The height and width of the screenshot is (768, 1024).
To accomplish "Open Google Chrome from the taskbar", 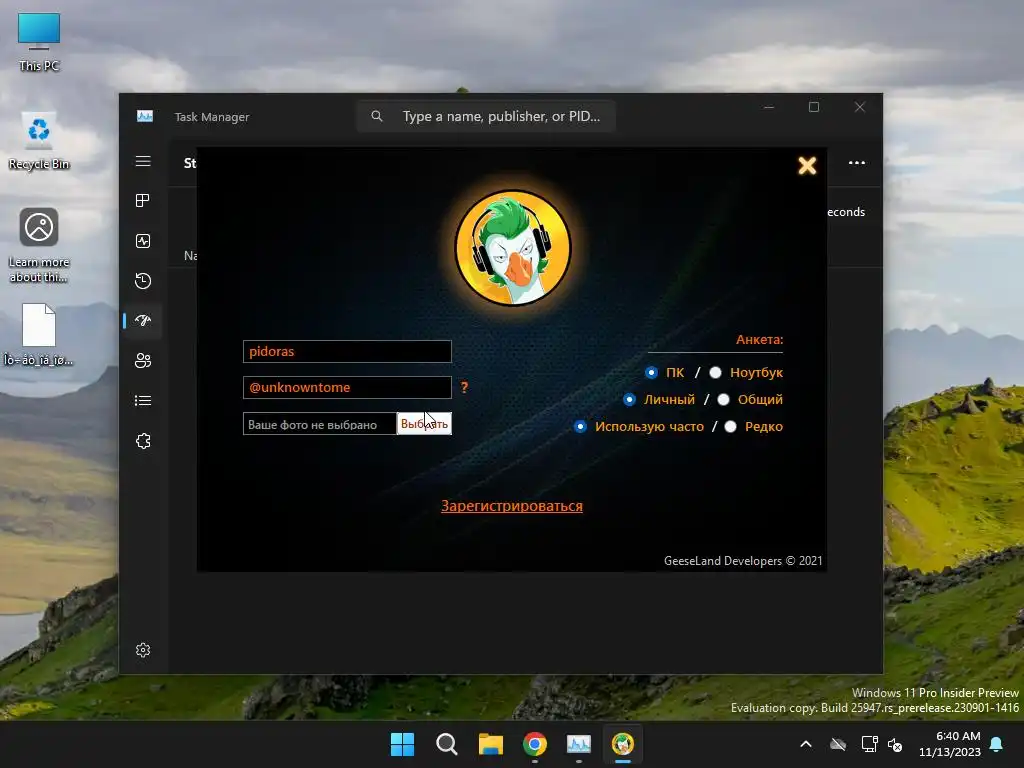I will [x=535, y=744].
